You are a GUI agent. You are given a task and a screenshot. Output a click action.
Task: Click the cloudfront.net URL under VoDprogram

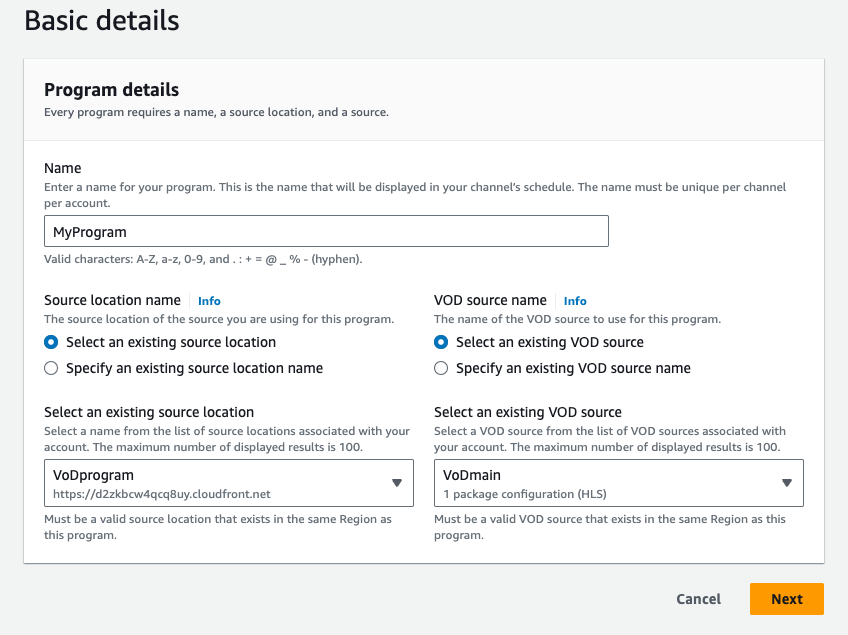tap(162, 494)
